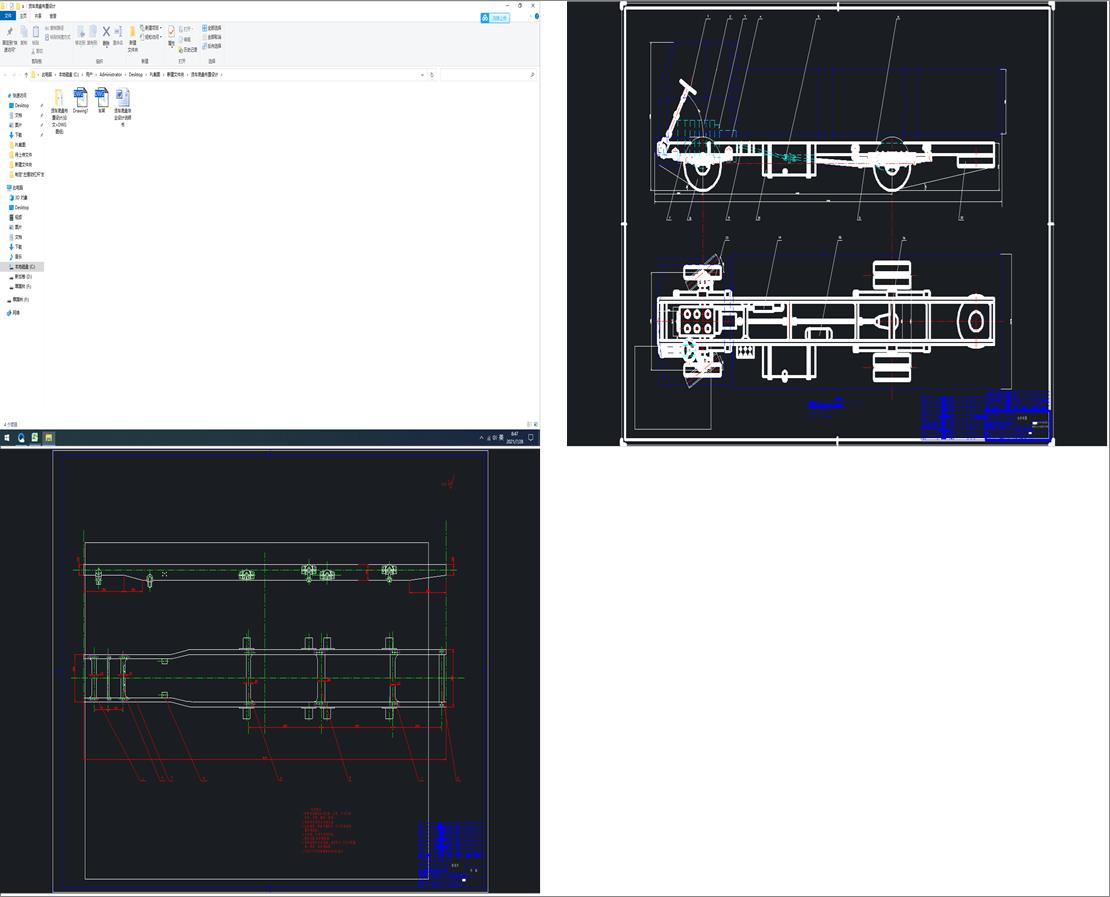1110x897 pixels.
Task: Click the Copy path button
Action: [x=57, y=28]
